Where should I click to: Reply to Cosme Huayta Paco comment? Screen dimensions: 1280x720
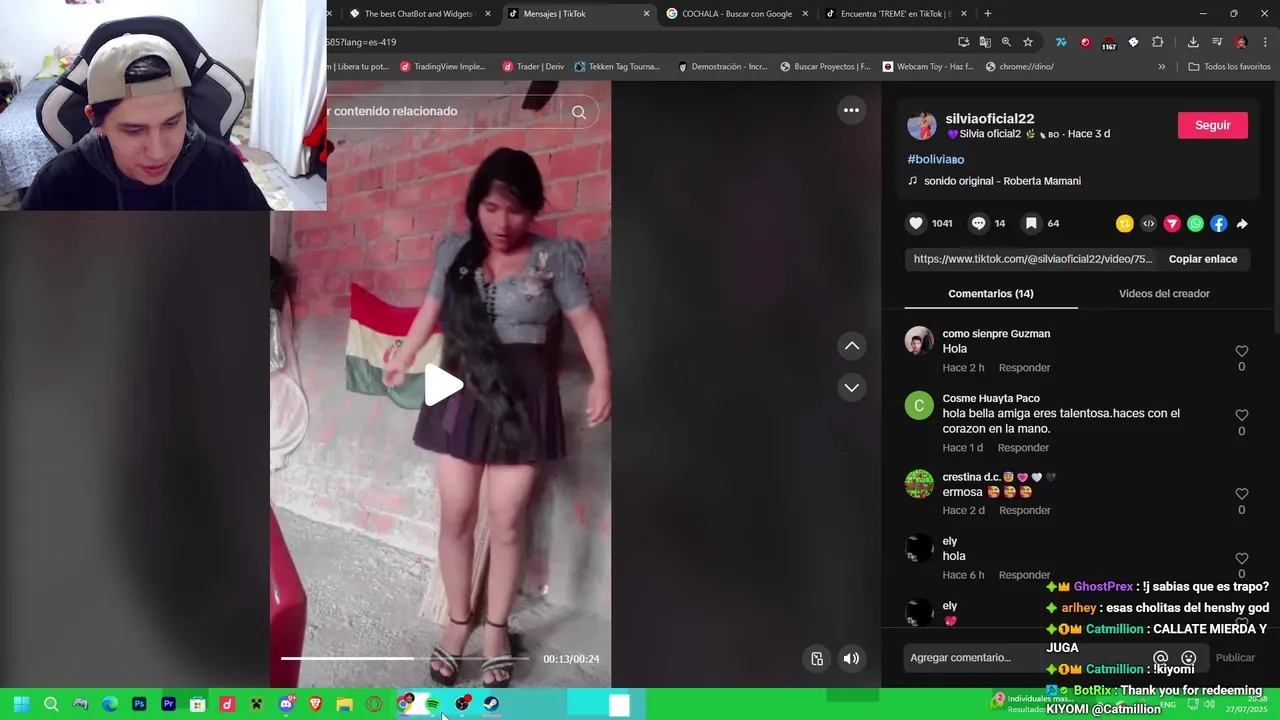[1023, 448]
